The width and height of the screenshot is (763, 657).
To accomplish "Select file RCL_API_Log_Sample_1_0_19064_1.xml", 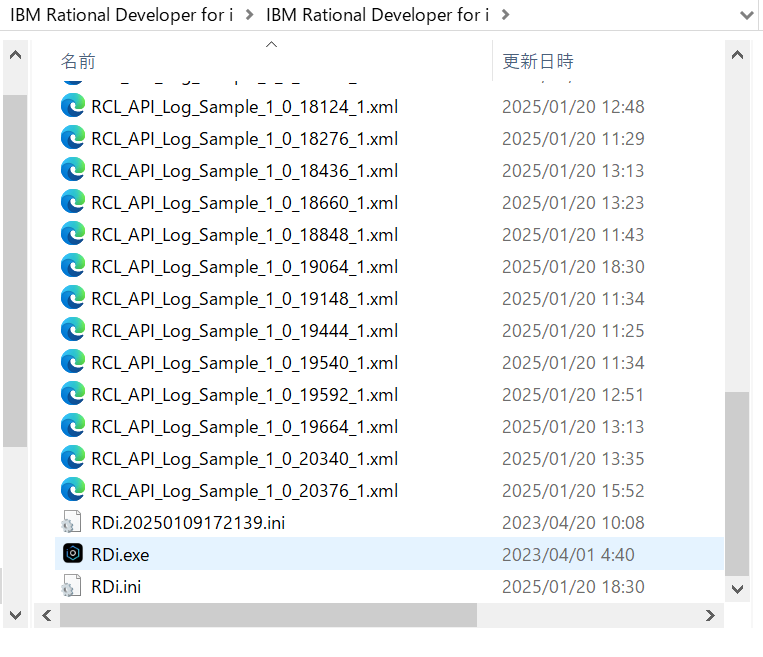I will tap(245, 267).
